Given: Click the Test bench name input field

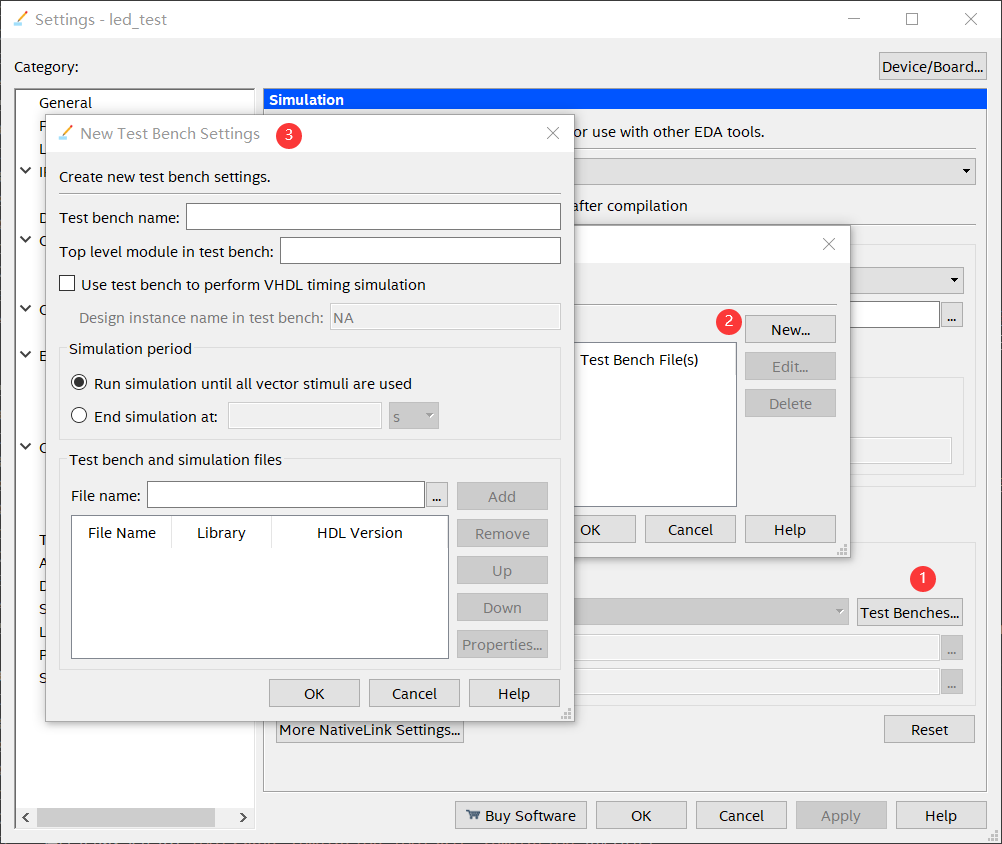Looking at the screenshot, I should tap(373, 217).
